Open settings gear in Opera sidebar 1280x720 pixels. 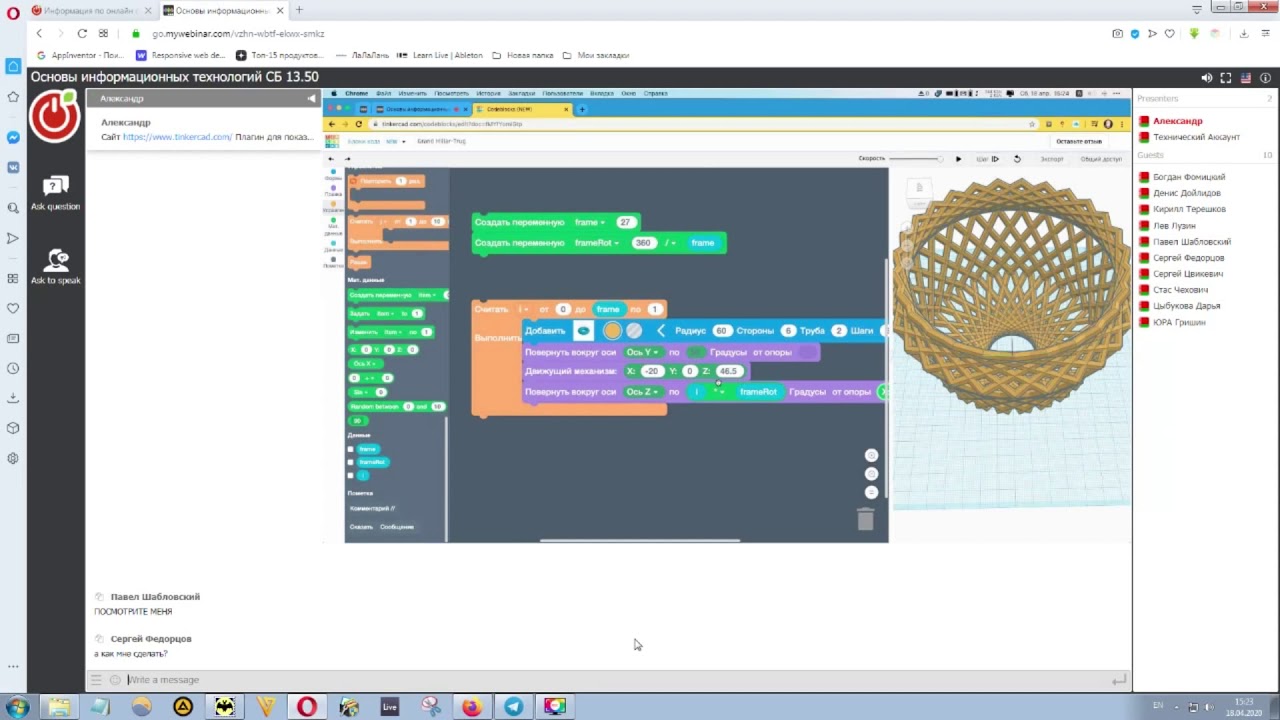13,458
